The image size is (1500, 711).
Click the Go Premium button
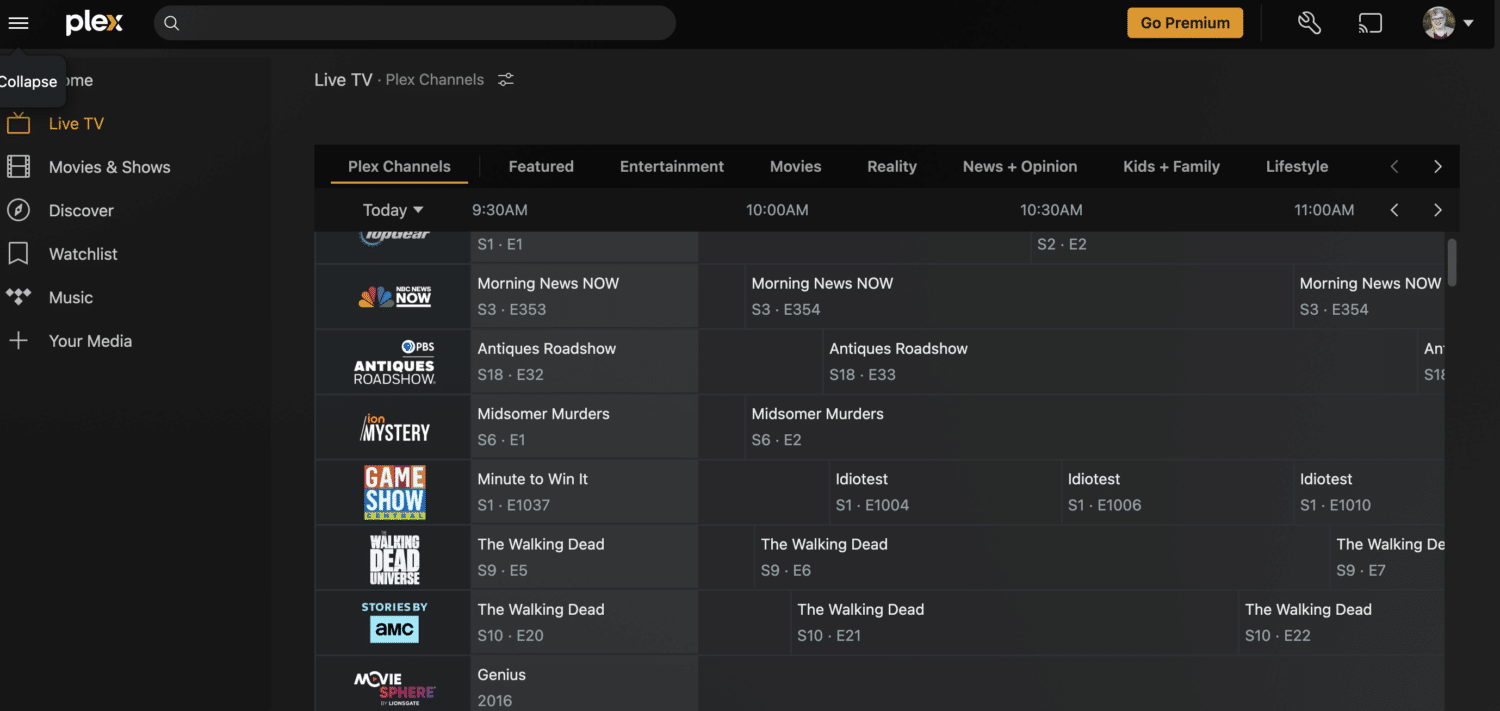[x=1184, y=23]
